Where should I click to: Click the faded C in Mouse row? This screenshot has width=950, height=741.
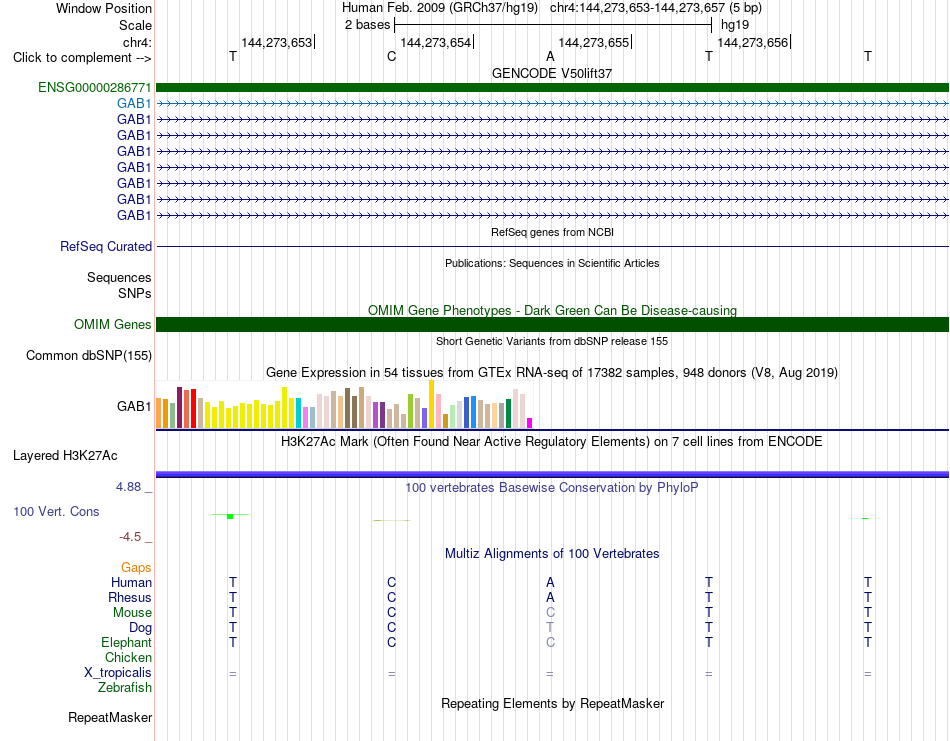coord(550,613)
